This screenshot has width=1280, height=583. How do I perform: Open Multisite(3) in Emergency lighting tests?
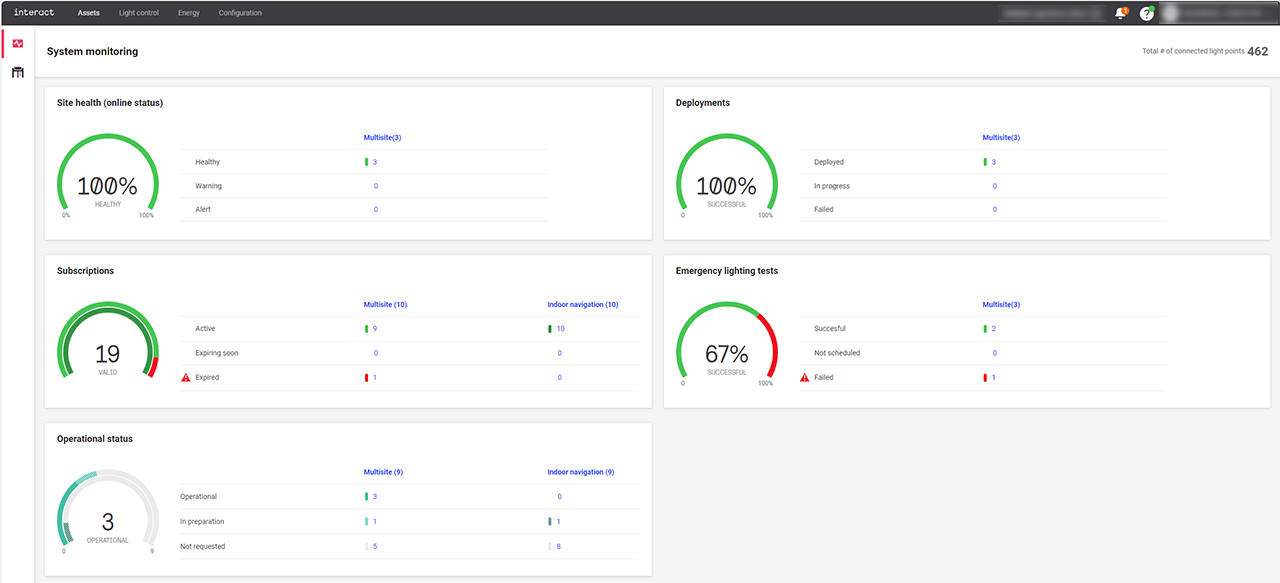click(x=1002, y=304)
